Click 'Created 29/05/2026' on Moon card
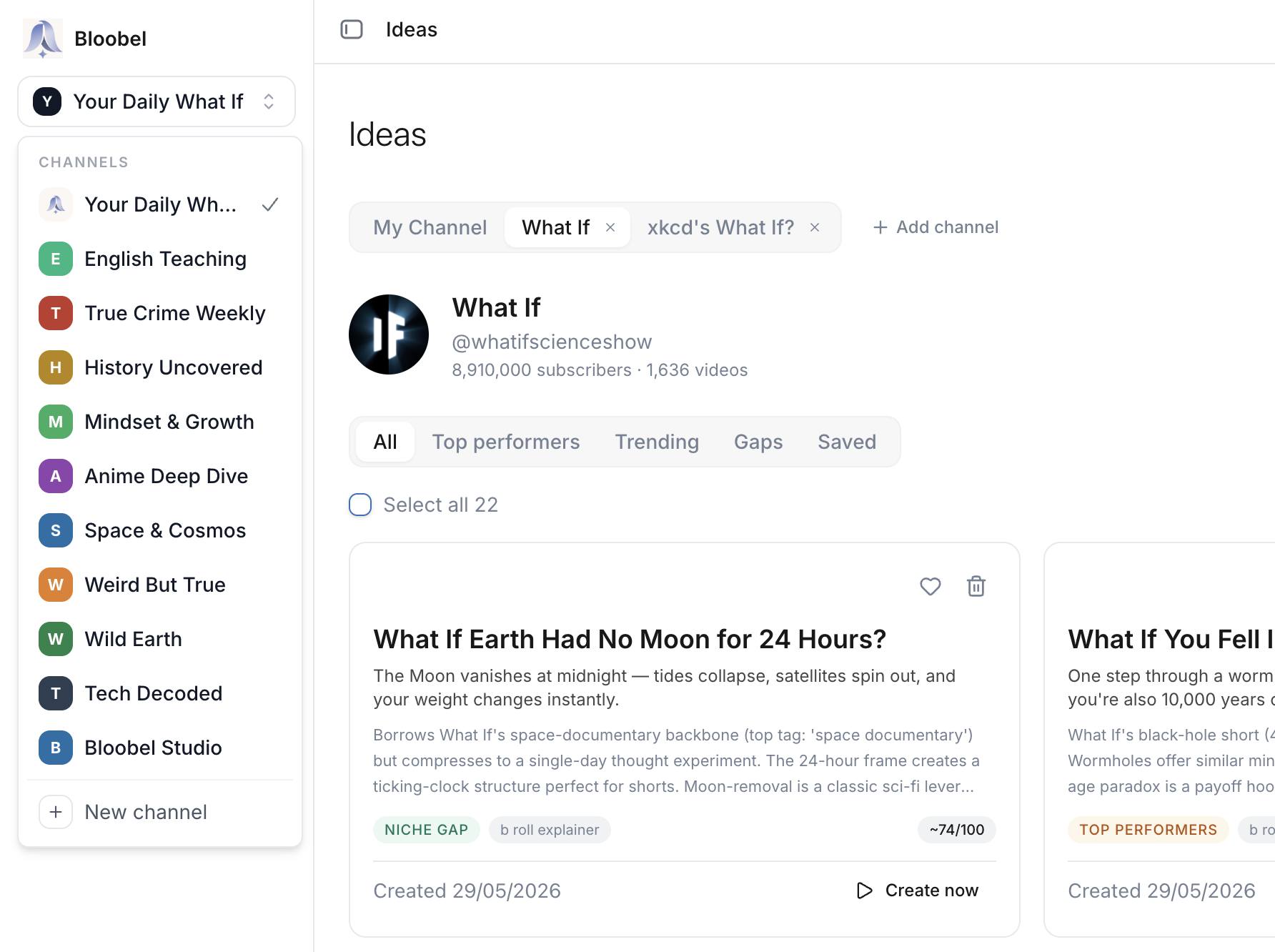Screen dimensions: 1275x952 [467, 891]
